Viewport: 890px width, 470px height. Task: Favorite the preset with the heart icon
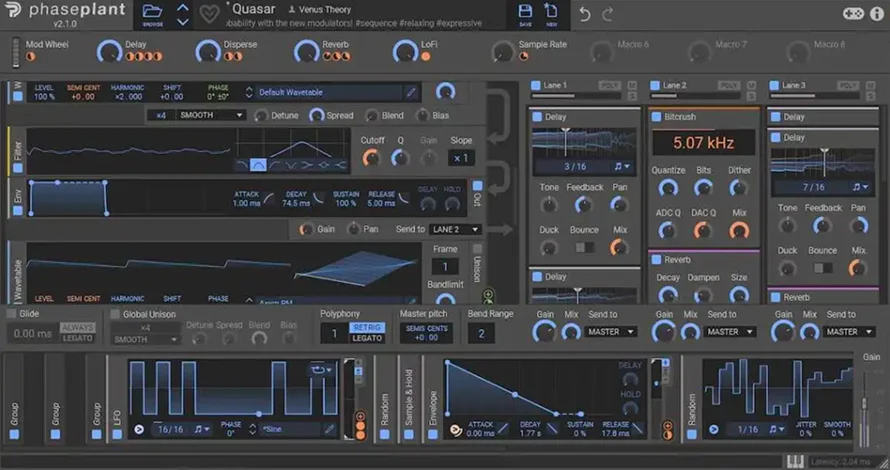209,14
